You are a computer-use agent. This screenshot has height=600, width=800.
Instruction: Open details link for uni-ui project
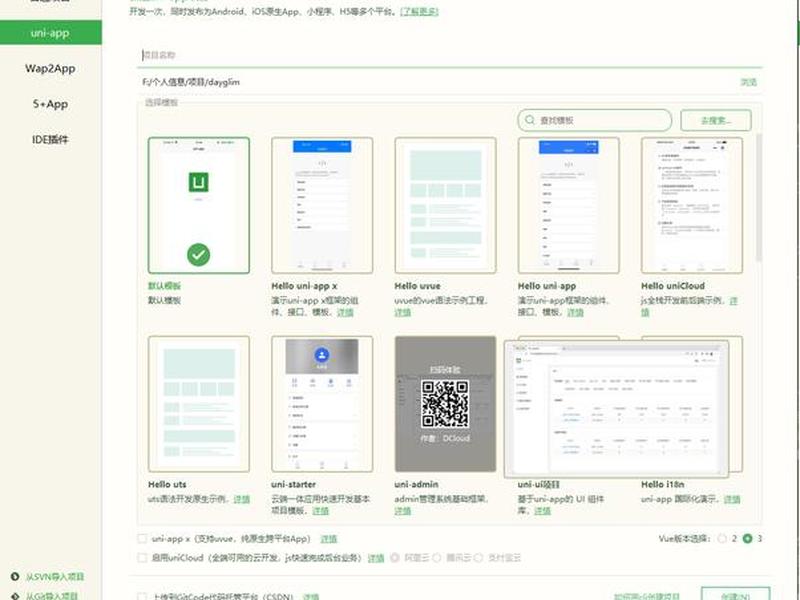click(x=542, y=511)
